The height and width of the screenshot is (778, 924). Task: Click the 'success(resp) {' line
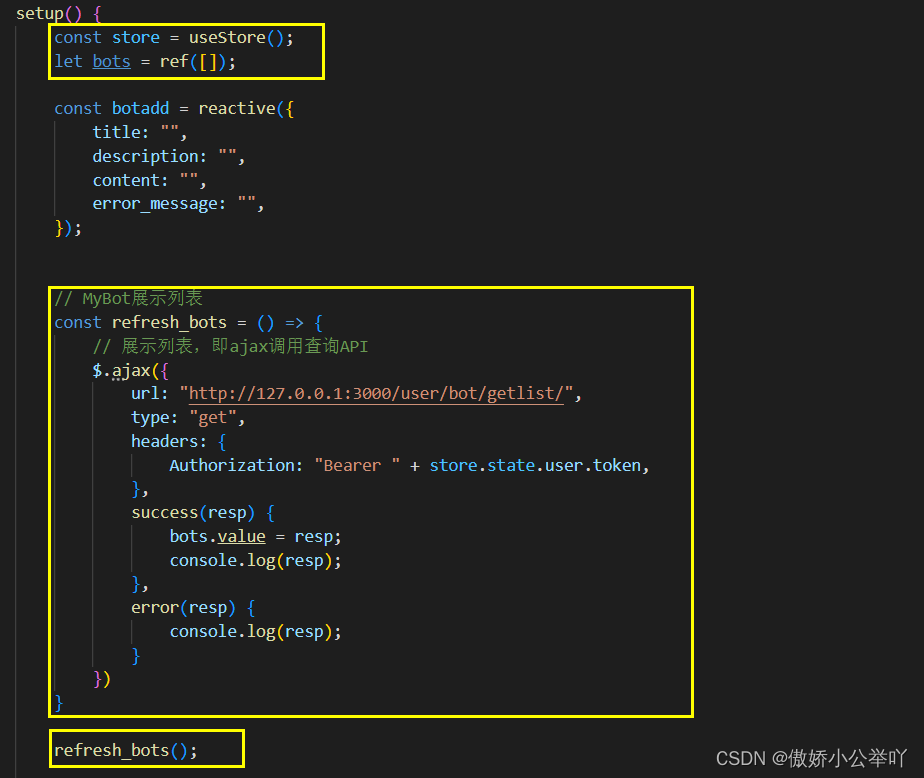click(203, 513)
